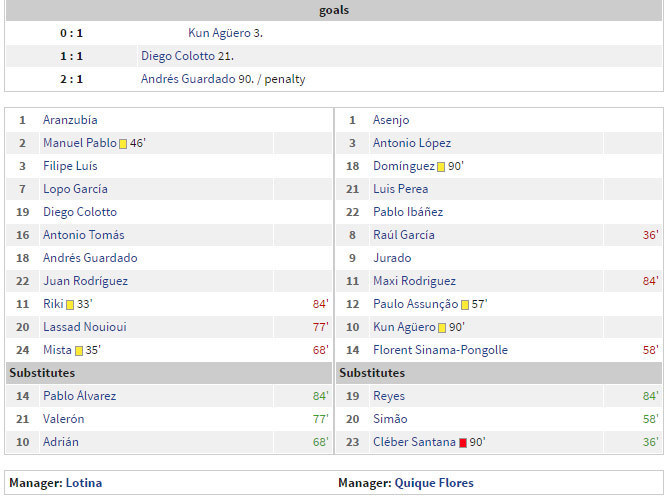This screenshot has height=499, width=669.
Task: Click Lassad Nouioui's yellow card icon
Action: [x=84, y=327]
